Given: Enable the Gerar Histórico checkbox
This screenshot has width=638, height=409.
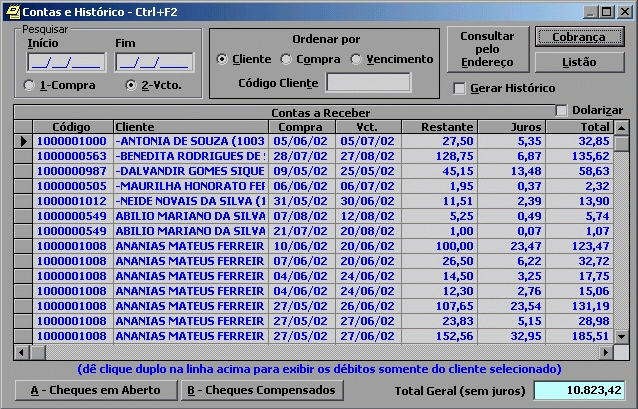Looking at the screenshot, I should [460, 88].
